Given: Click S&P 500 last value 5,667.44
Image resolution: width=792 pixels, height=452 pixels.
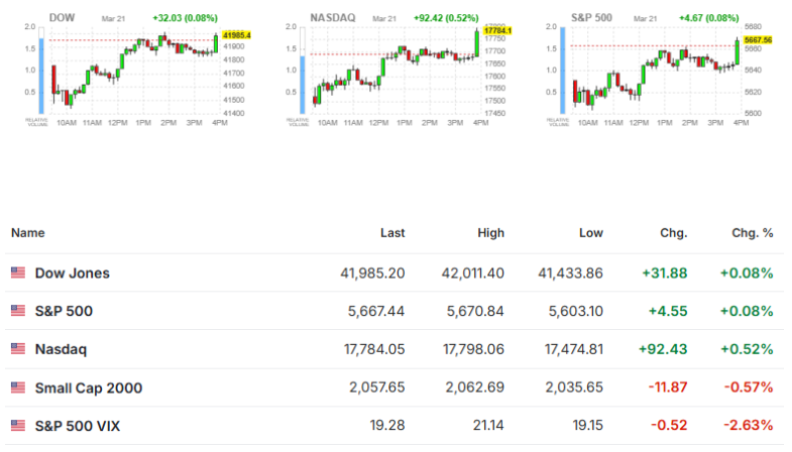Looking at the screenshot, I should (x=376, y=311).
